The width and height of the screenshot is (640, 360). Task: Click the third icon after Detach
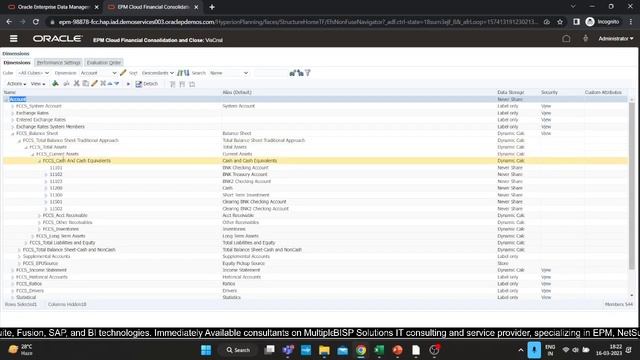click(x=192, y=84)
